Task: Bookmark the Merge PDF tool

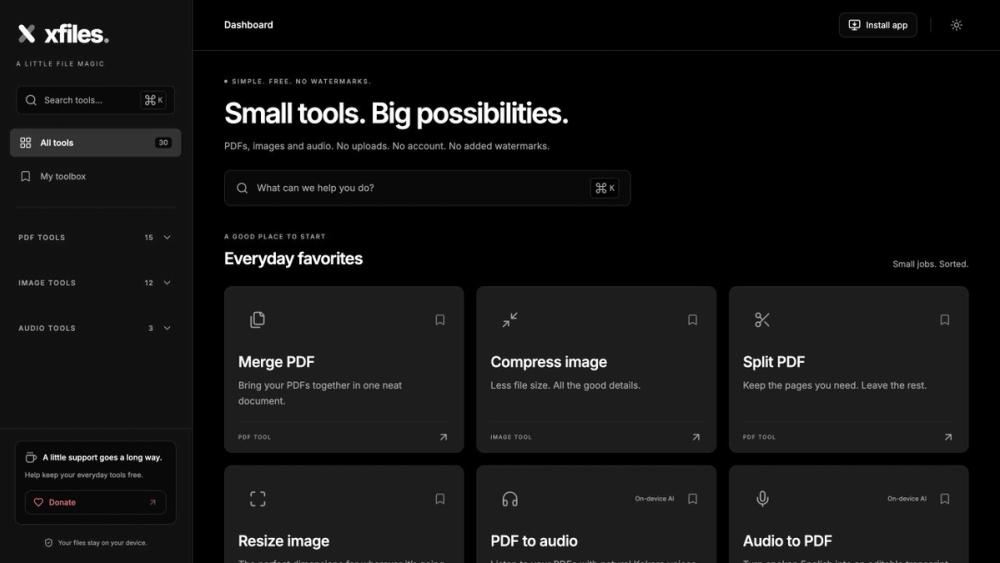Action: 440,319
